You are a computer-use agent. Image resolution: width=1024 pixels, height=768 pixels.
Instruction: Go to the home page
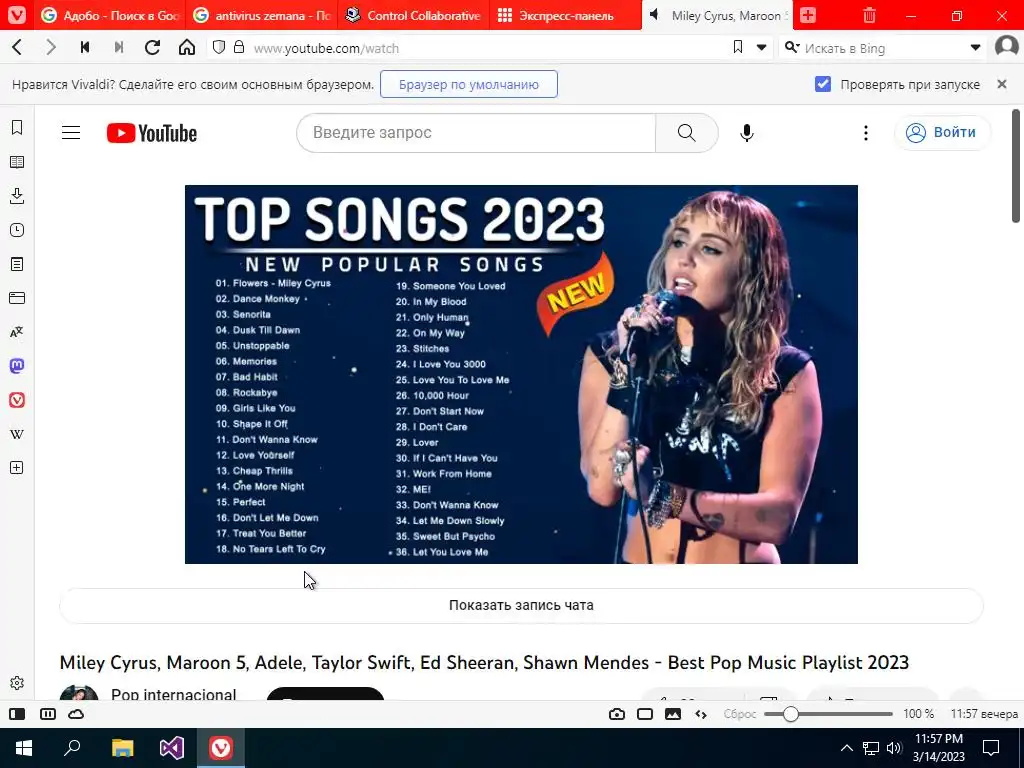(x=187, y=47)
